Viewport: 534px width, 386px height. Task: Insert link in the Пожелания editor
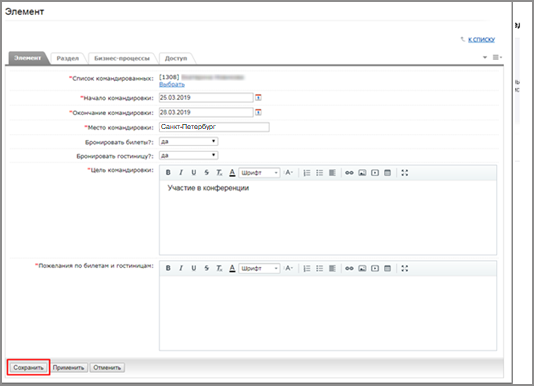tap(349, 268)
